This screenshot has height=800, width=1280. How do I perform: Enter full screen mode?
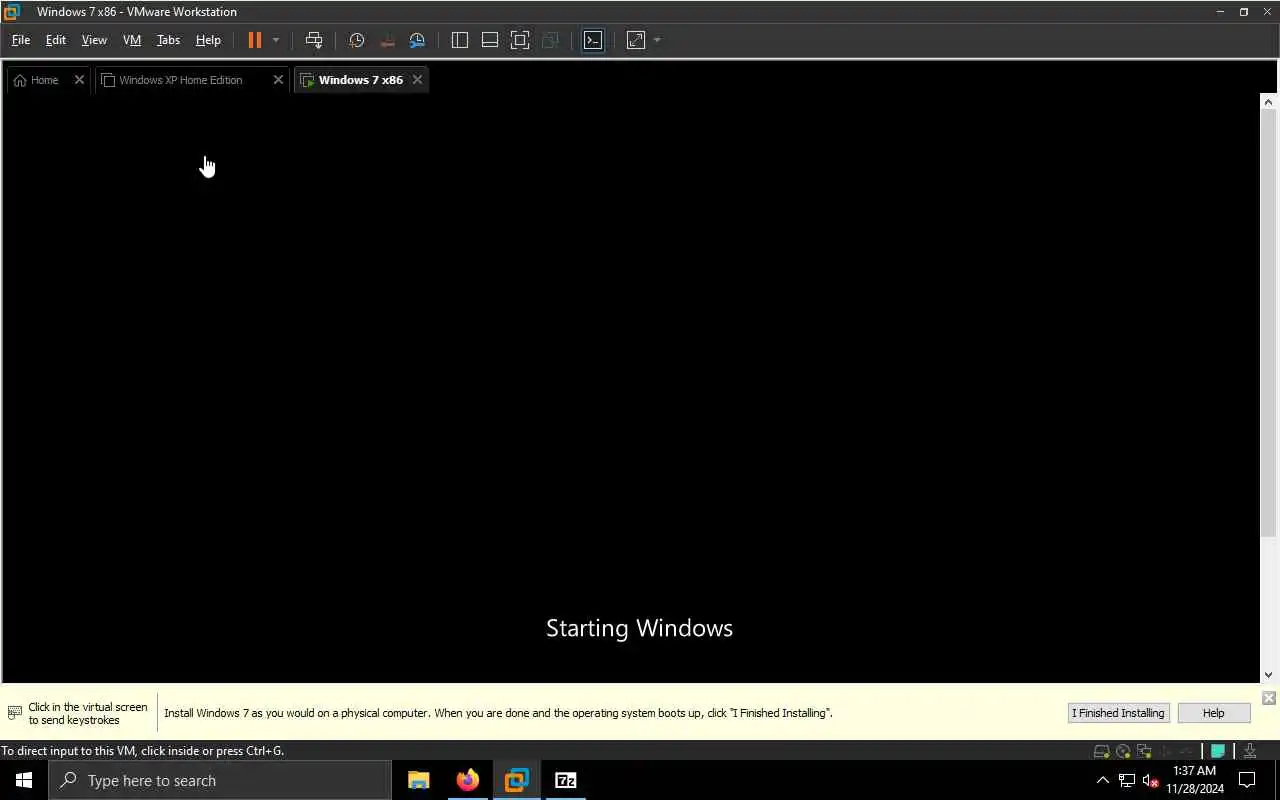point(520,40)
